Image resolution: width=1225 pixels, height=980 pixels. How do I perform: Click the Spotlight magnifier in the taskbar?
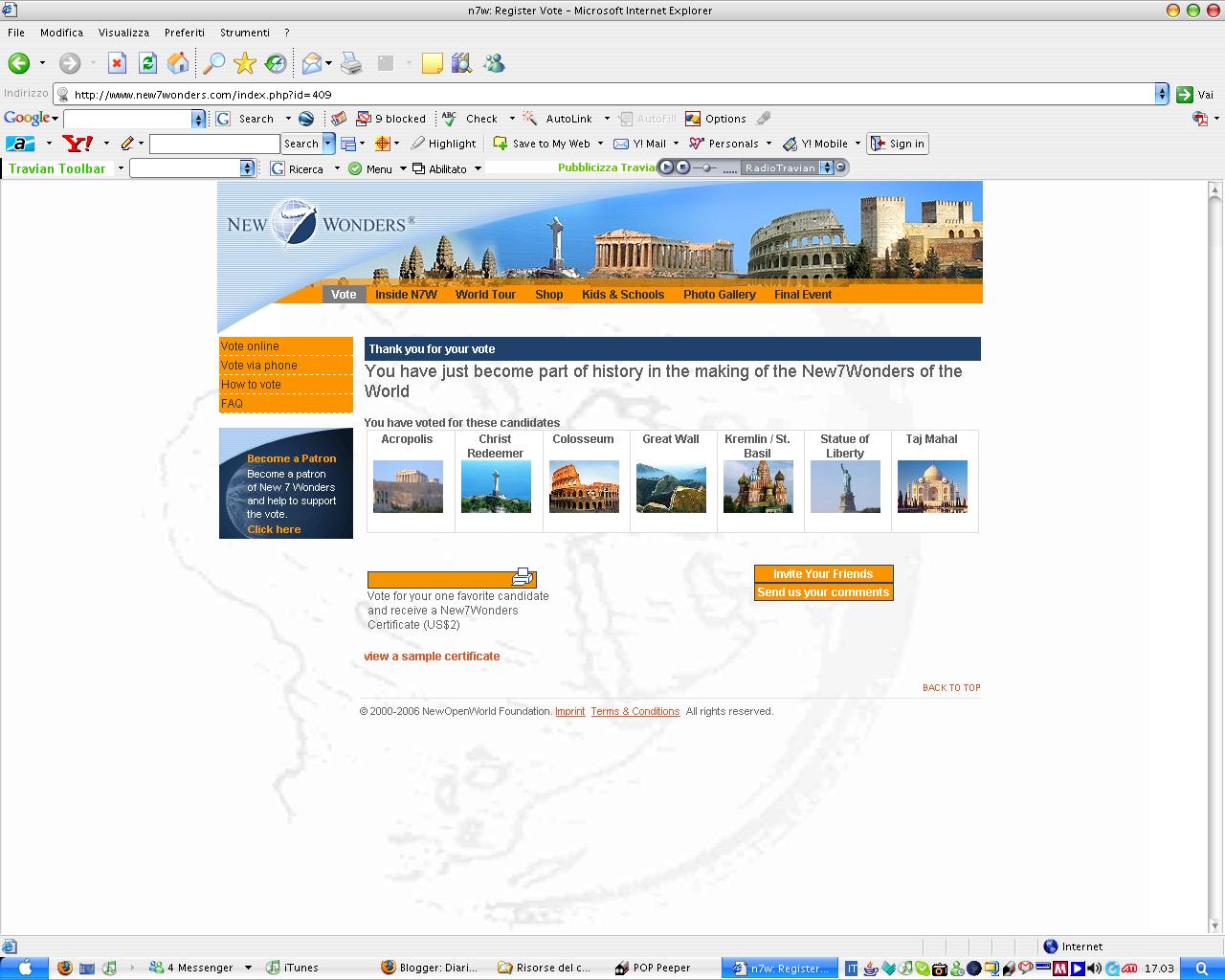click(1201, 968)
